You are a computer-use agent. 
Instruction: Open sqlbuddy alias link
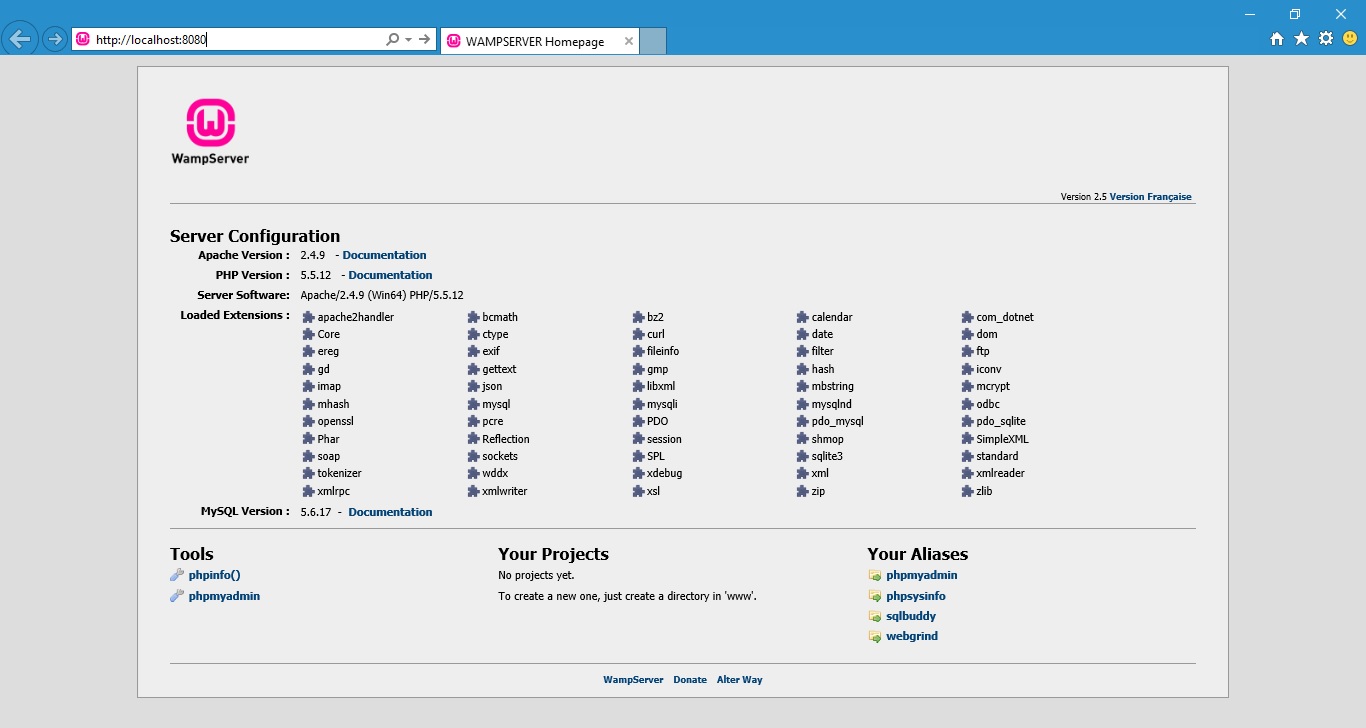(x=911, y=616)
